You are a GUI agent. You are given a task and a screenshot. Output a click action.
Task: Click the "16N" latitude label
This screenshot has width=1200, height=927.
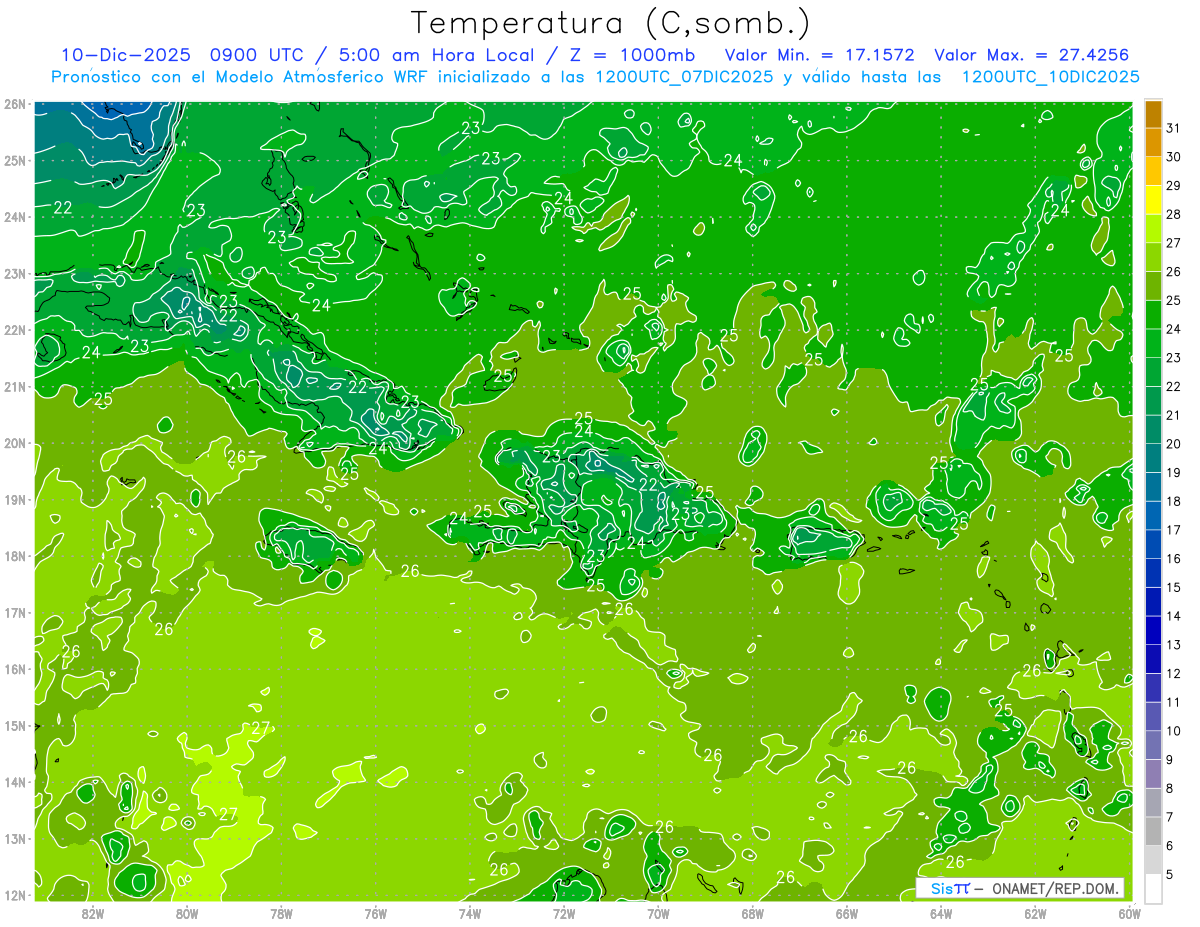tap(14, 669)
